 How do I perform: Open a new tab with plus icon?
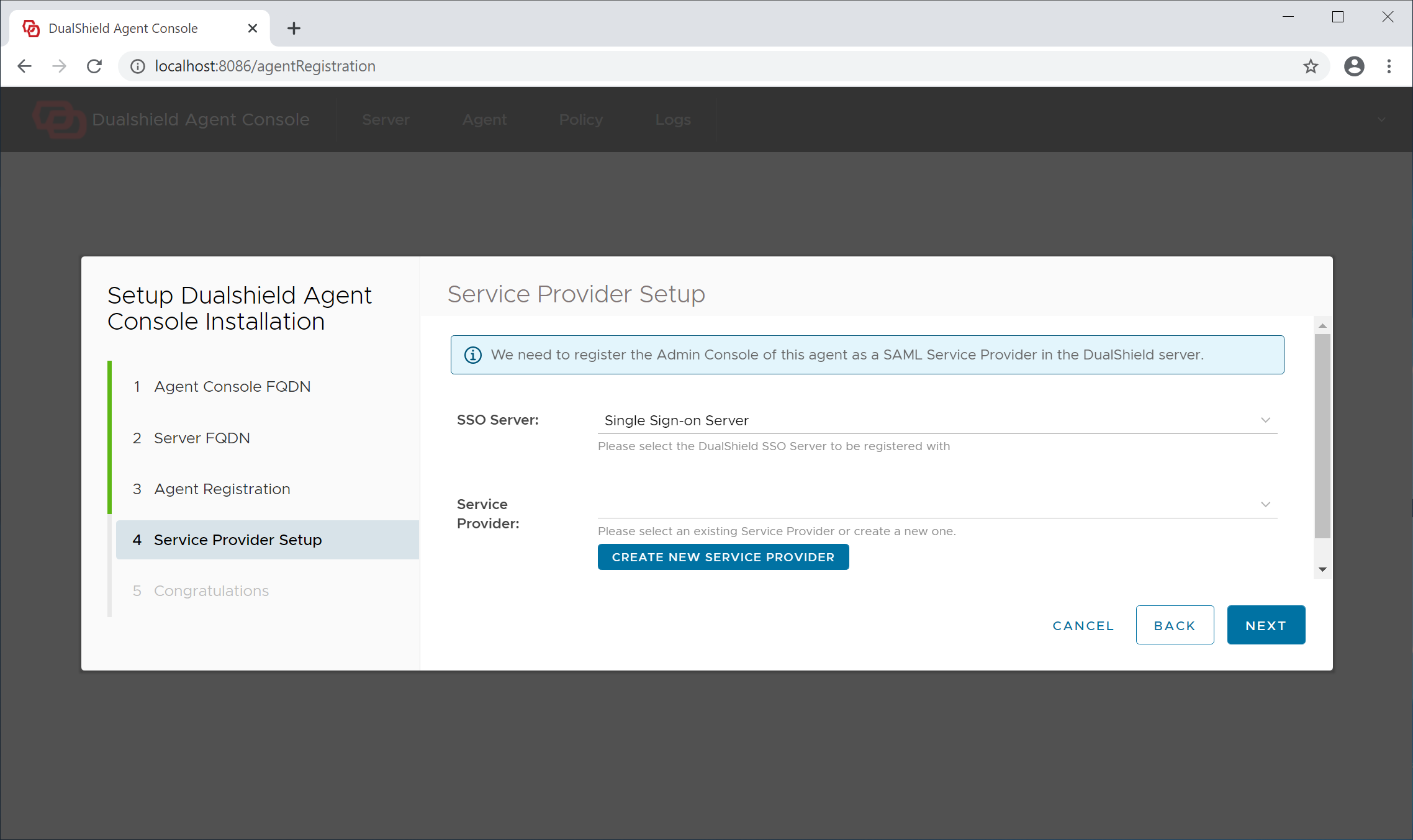click(x=294, y=28)
